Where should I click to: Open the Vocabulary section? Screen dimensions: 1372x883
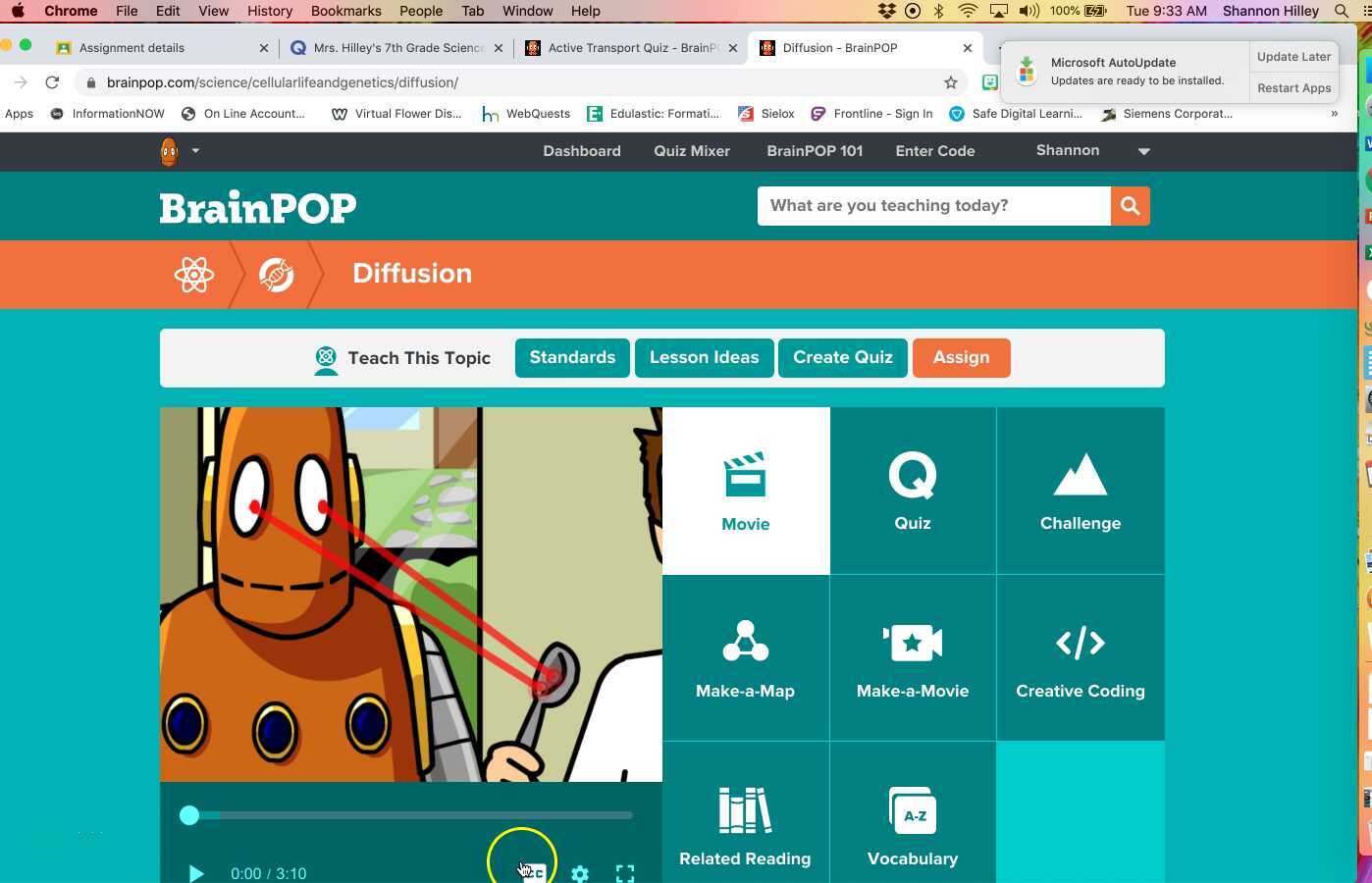[912, 824]
